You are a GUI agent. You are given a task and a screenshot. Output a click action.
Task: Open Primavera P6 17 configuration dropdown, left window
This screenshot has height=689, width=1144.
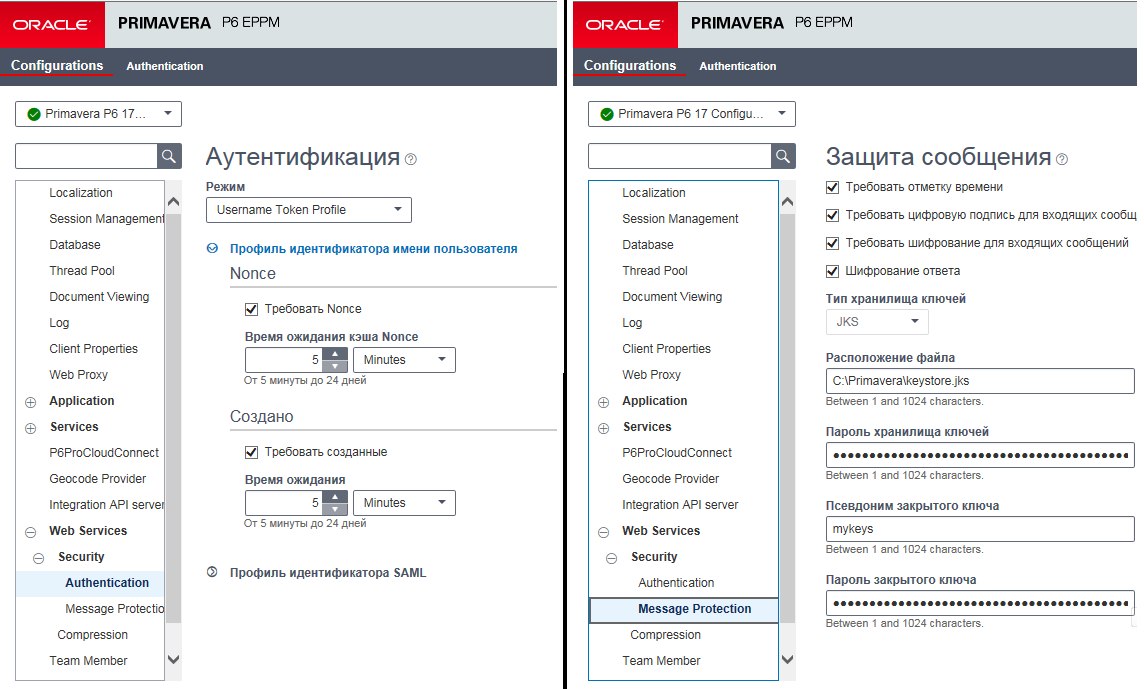tap(98, 114)
